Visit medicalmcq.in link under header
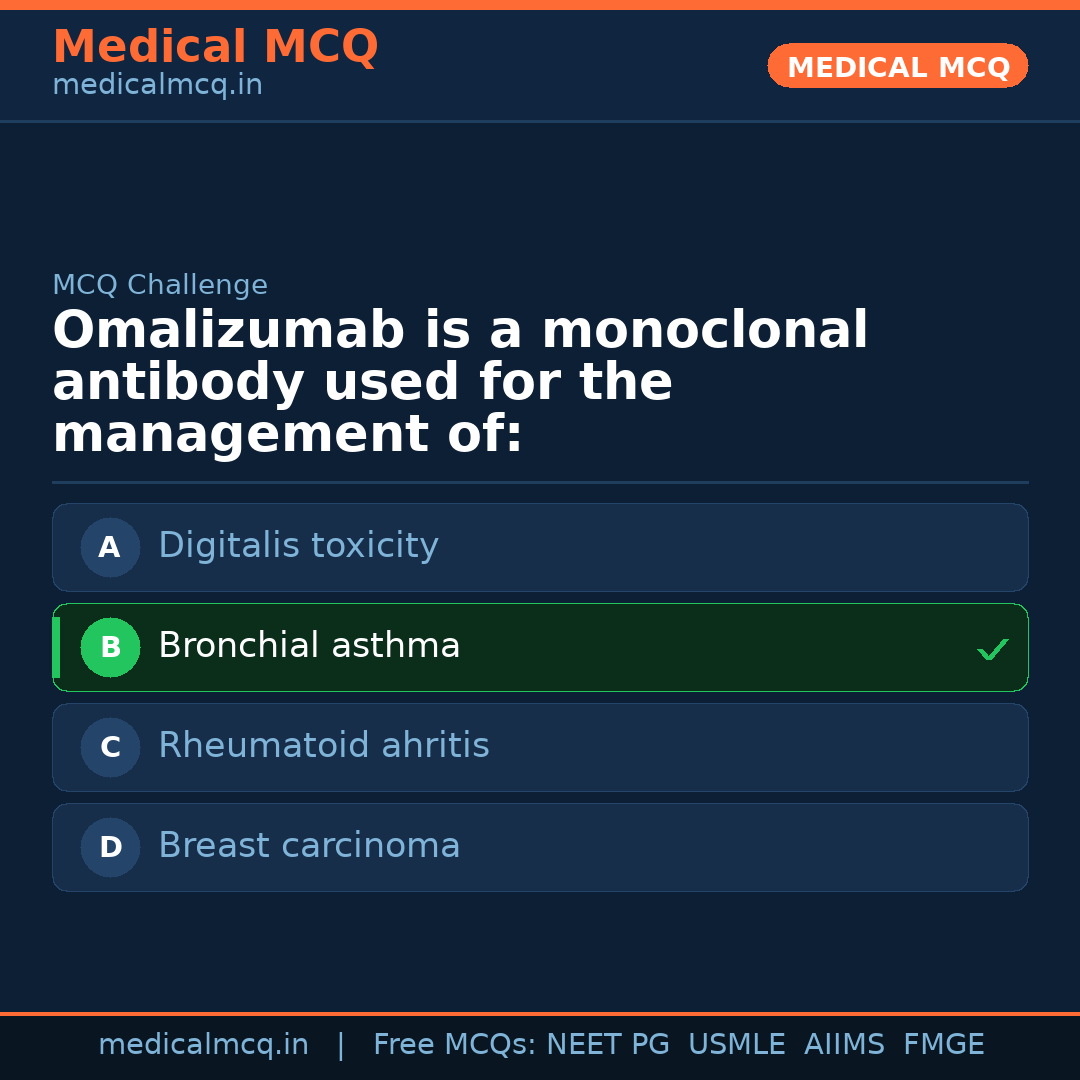1080x1080 pixels. (157, 86)
